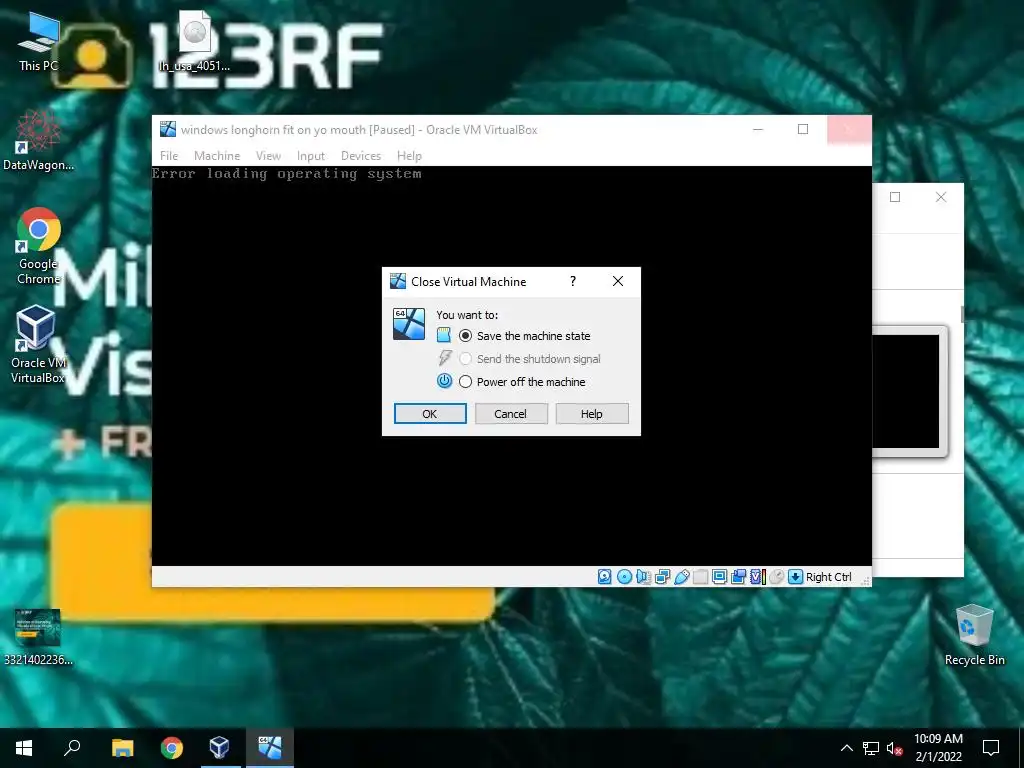Viewport: 1024px width, 768px height.
Task: Click the muted volume tray icon
Action: [x=894, y=748]
